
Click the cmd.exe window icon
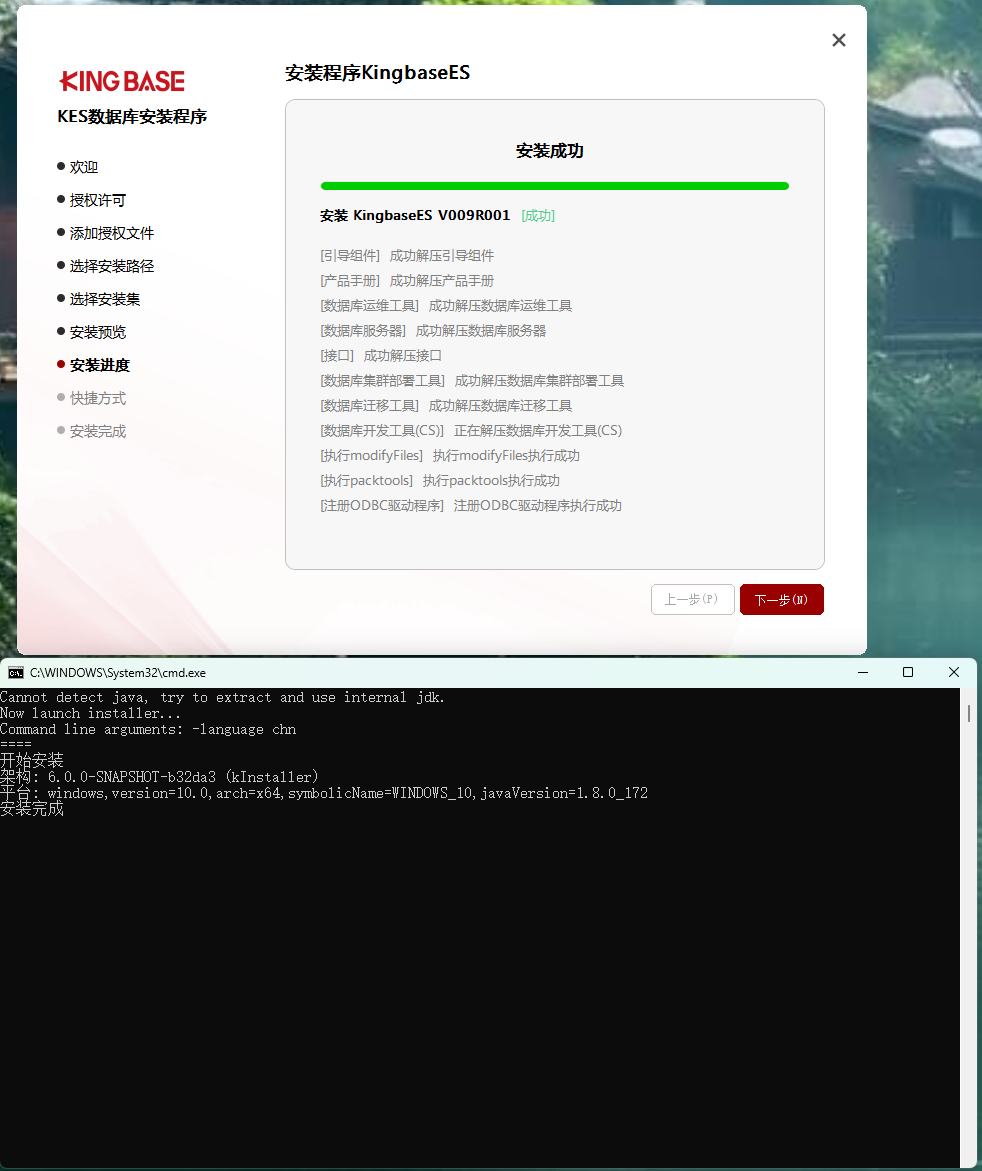coord(16,672)
